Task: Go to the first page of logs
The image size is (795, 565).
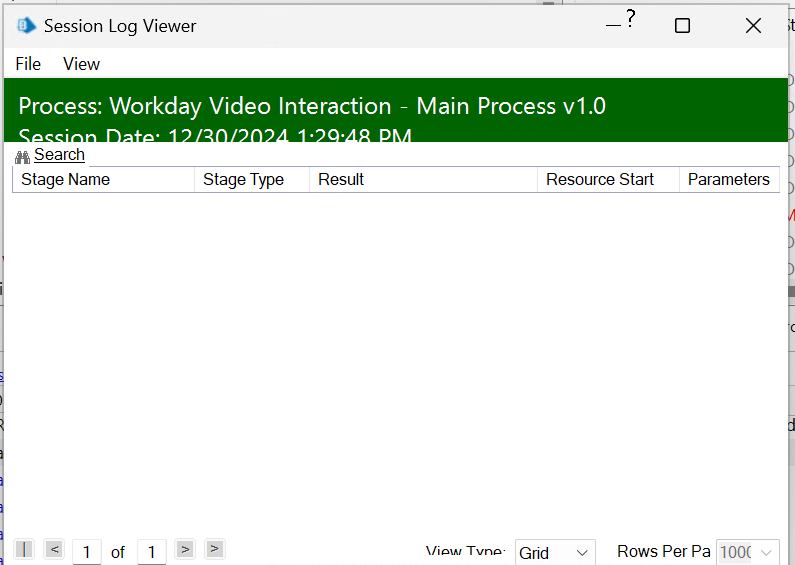Action: (x=24, y=549)
